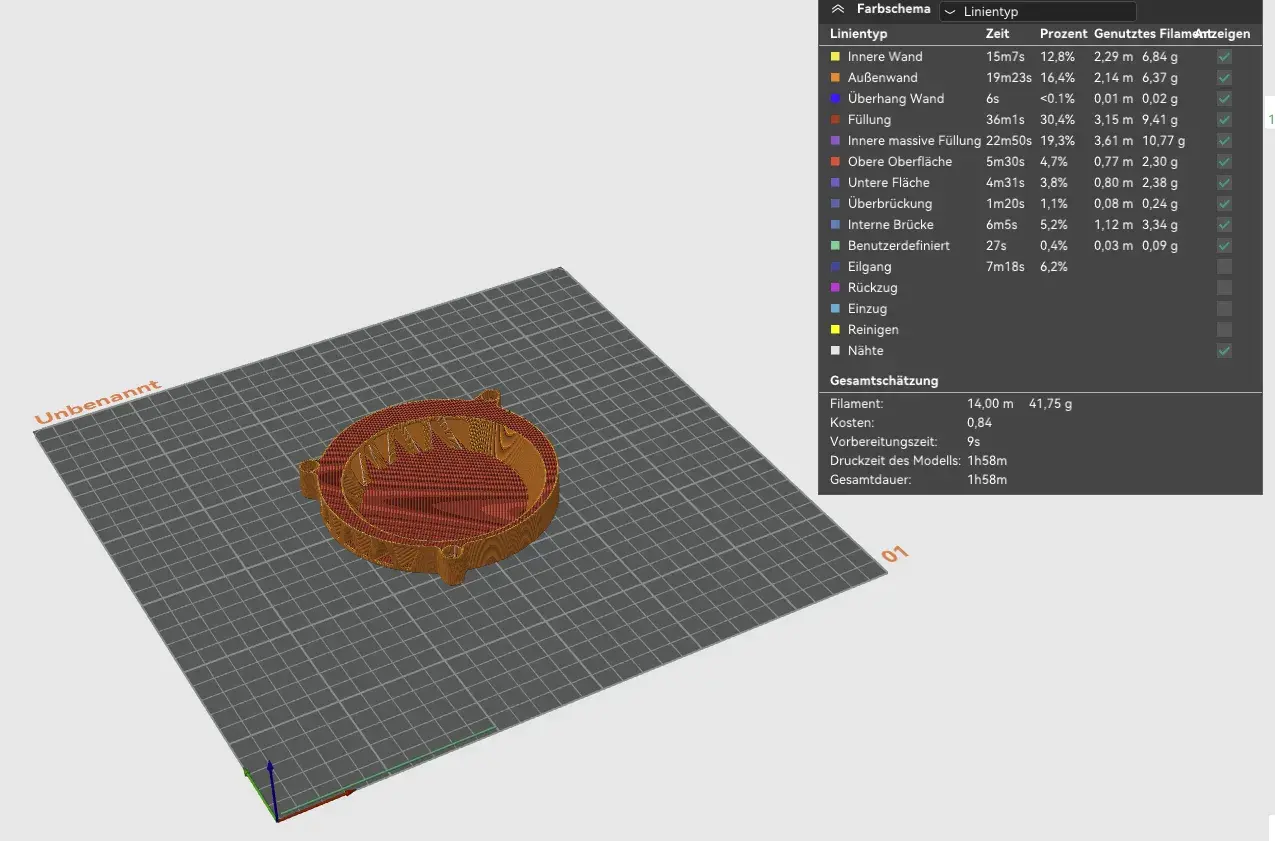1275x841 pixels.
Task: Click the orange Außenwand color swatch
Action: (835, 78)
